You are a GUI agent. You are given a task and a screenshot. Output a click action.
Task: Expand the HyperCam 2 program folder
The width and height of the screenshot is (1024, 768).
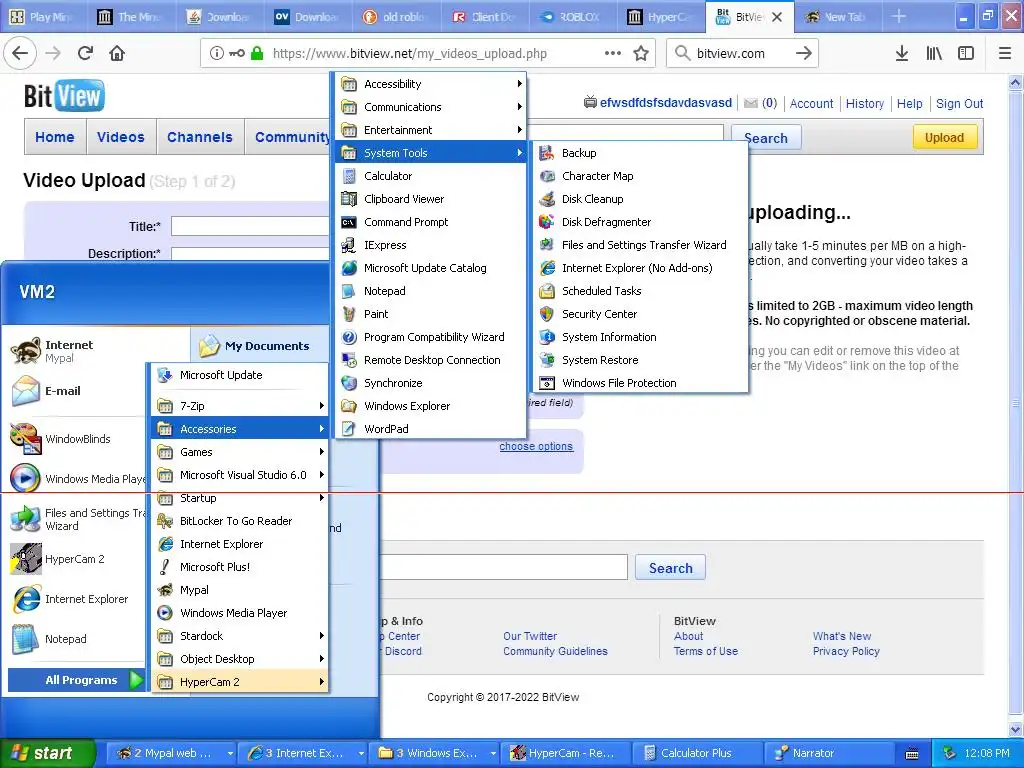(240, 682)
